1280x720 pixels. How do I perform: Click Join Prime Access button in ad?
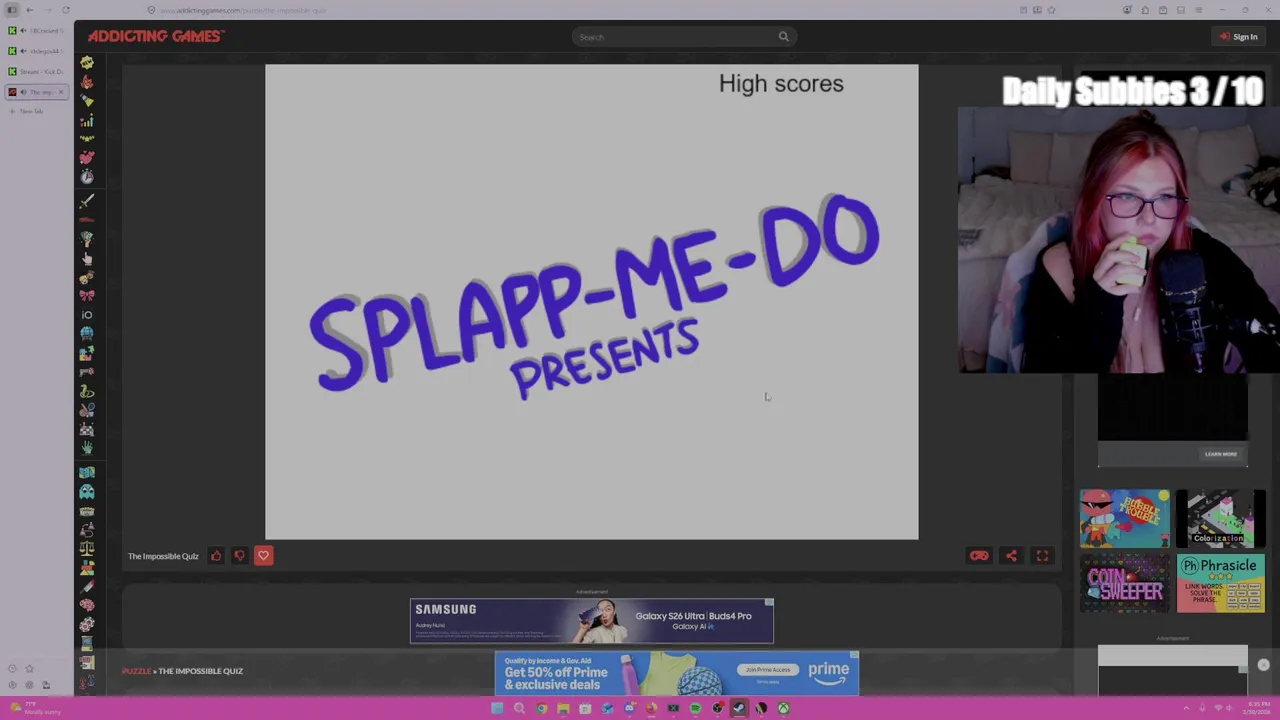[768, 670]
